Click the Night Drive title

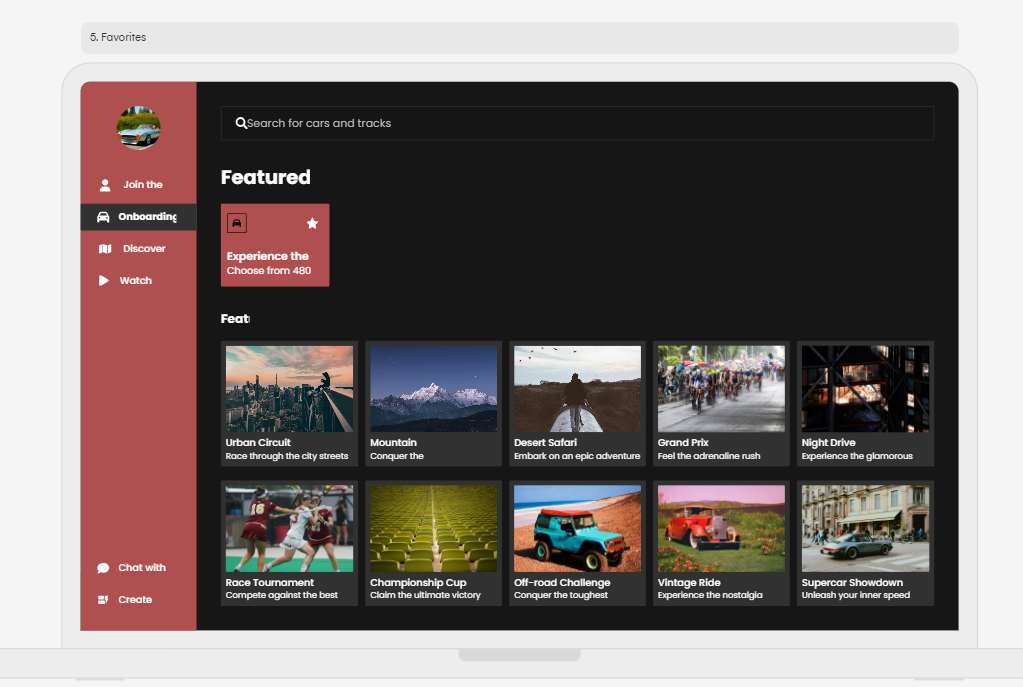[829, 442]
